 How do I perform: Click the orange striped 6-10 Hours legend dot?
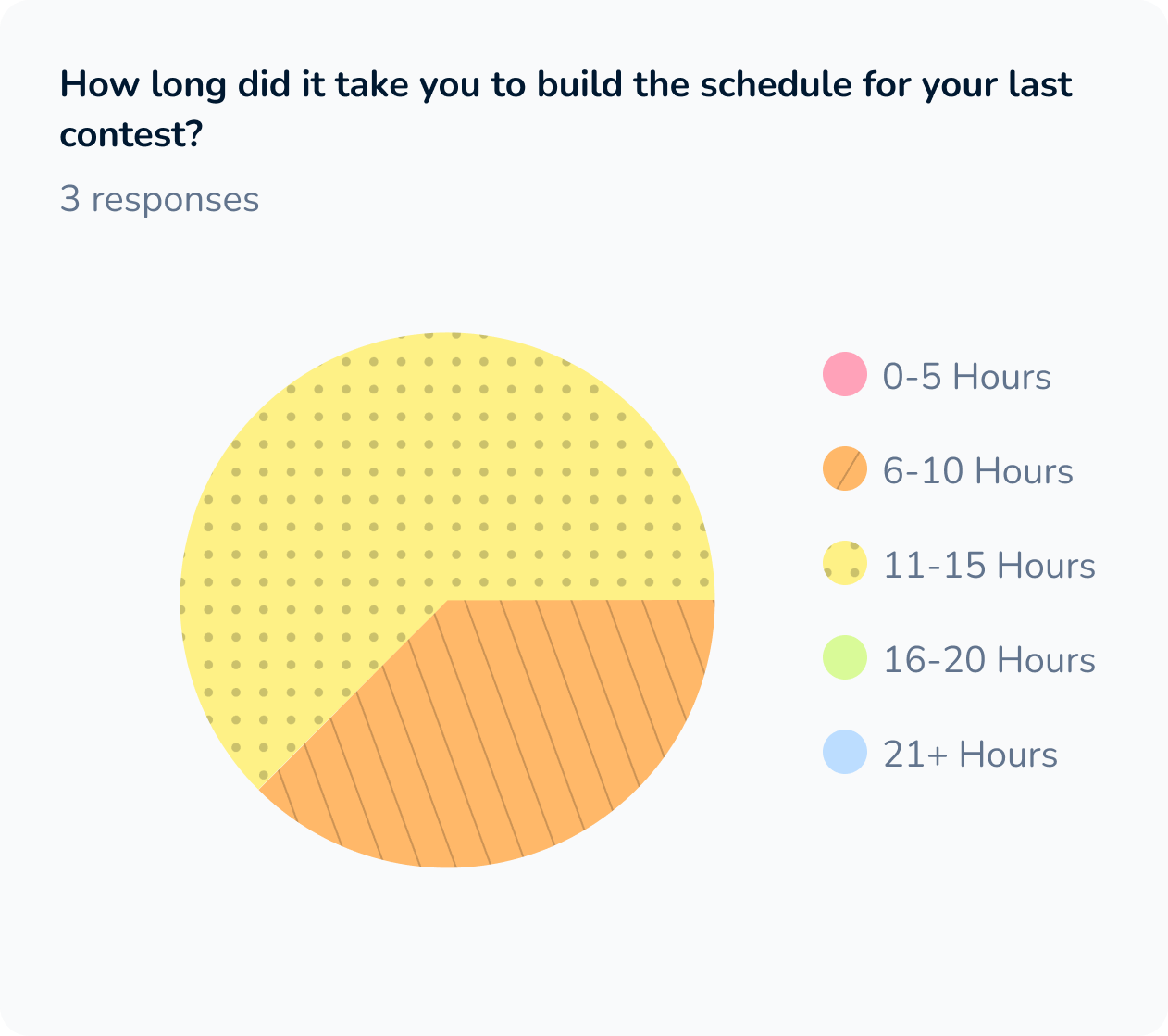click(x=844, y=469)
